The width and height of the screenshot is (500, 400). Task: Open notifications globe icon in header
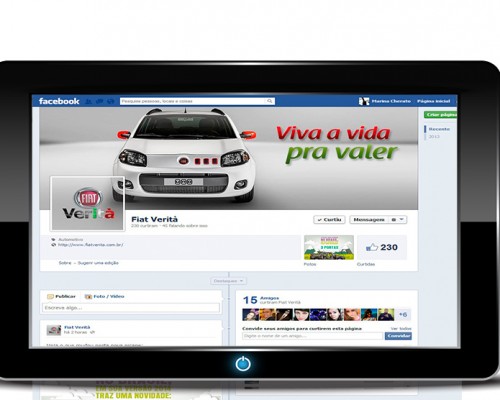(110, 101)
